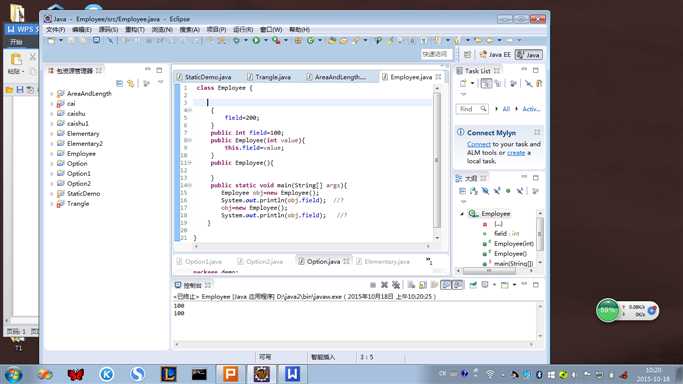Screen dimensions: 683x384
Task: Expand the StaticDemo project
Action: tap(52, 194)
